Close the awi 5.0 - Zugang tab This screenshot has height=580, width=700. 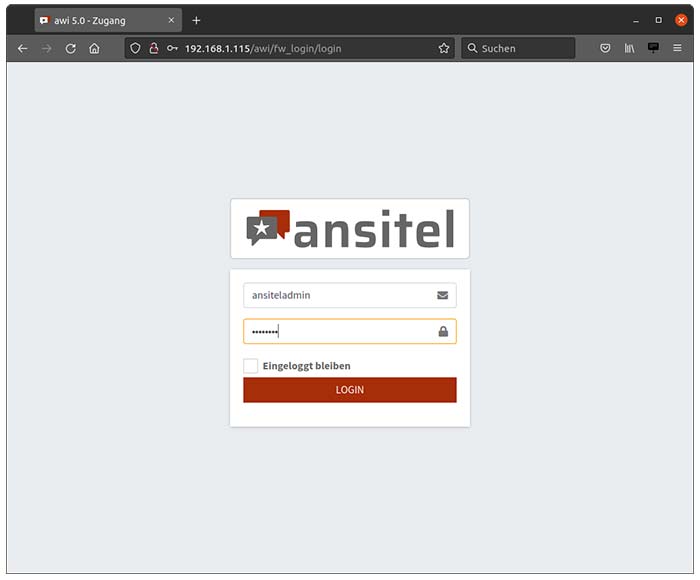pos(171,20)
